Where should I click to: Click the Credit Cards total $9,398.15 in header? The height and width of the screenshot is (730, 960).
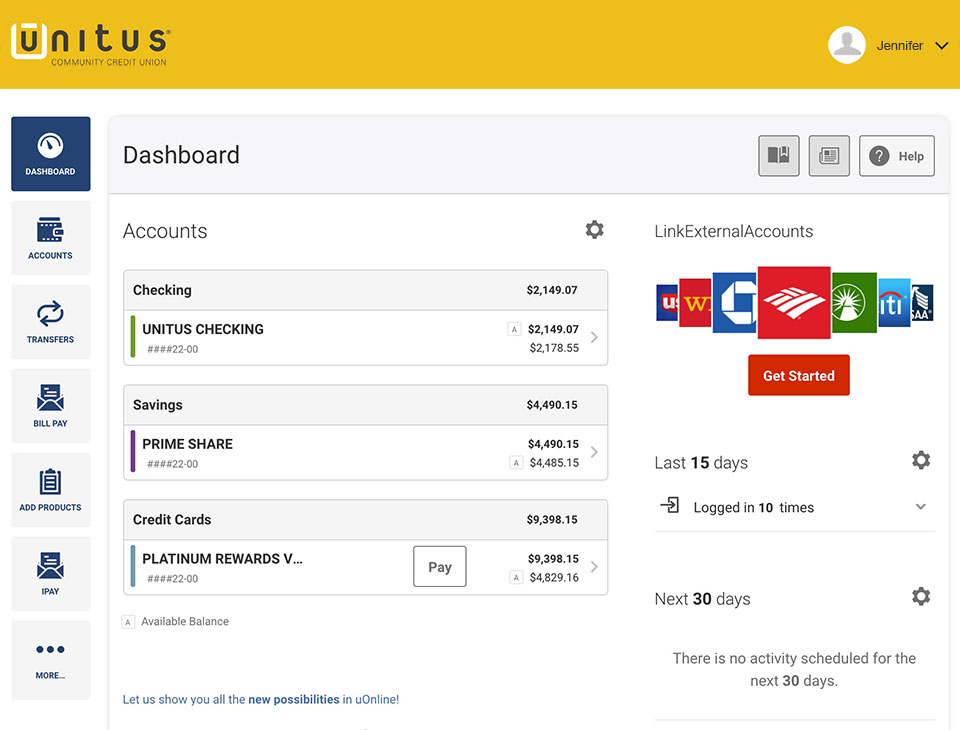click(552, 519)
